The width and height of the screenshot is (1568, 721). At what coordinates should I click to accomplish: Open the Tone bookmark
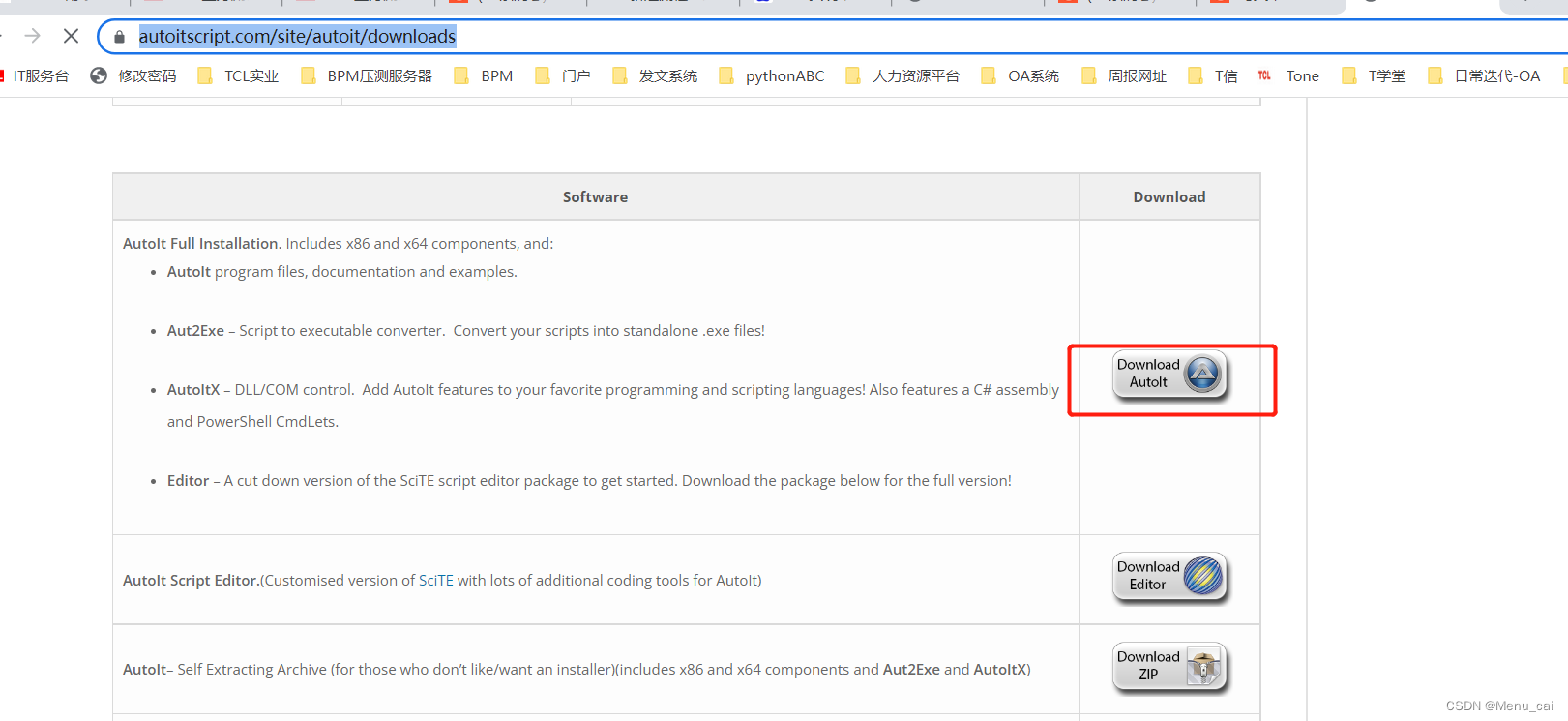tap(1288, 76)
